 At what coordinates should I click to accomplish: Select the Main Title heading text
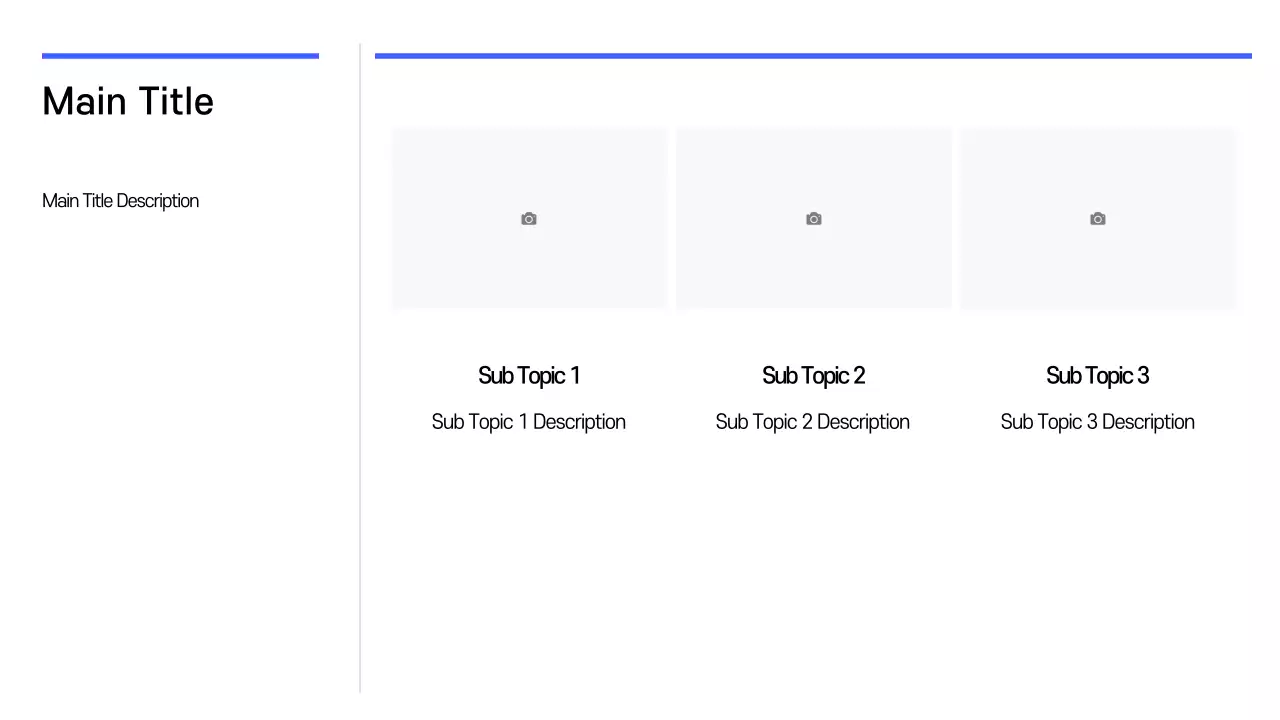pyautogui.click(x=128, y=102)
